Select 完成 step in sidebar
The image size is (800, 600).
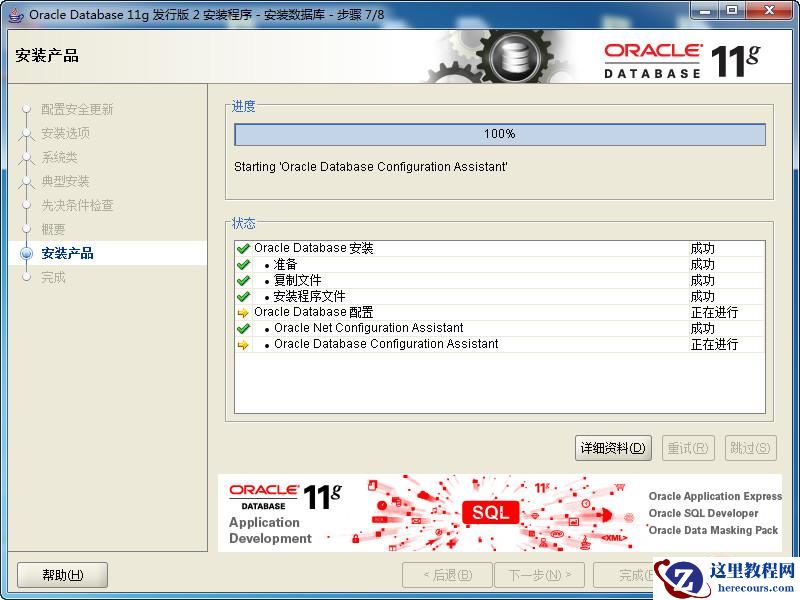[53, 277]
